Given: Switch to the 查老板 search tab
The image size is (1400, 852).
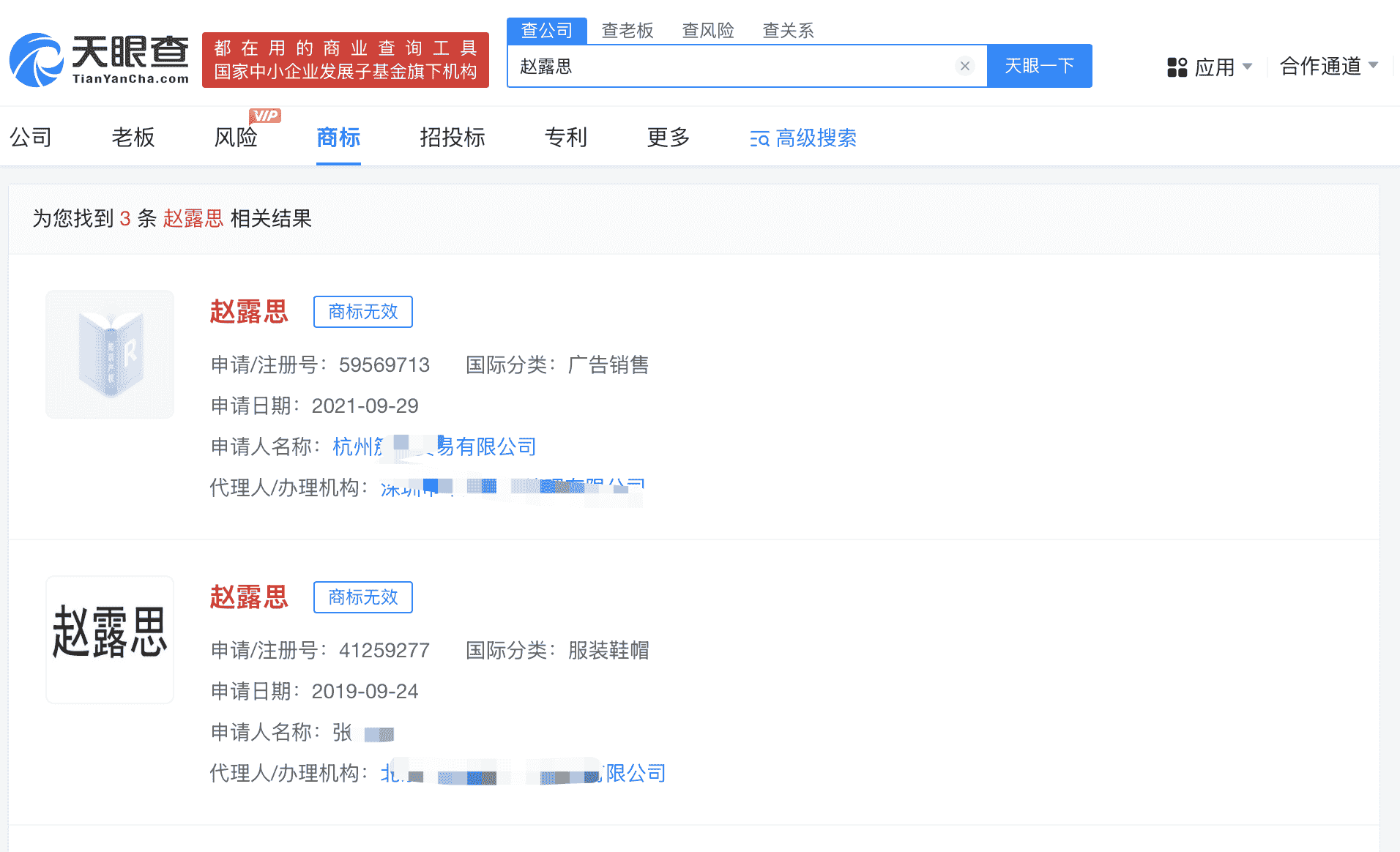Looking at the screenshot, I should 628,30.
